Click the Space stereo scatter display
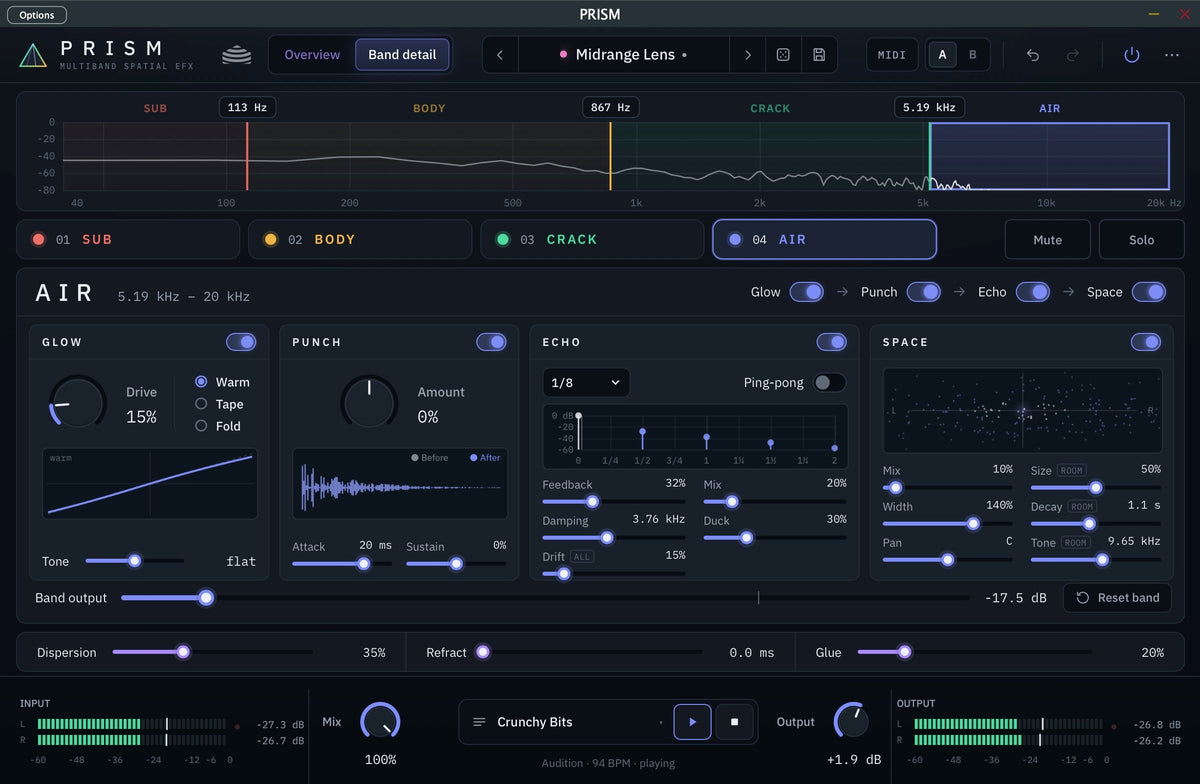The width and height of the screenshot is (1200, 784). click(1022, 410)
